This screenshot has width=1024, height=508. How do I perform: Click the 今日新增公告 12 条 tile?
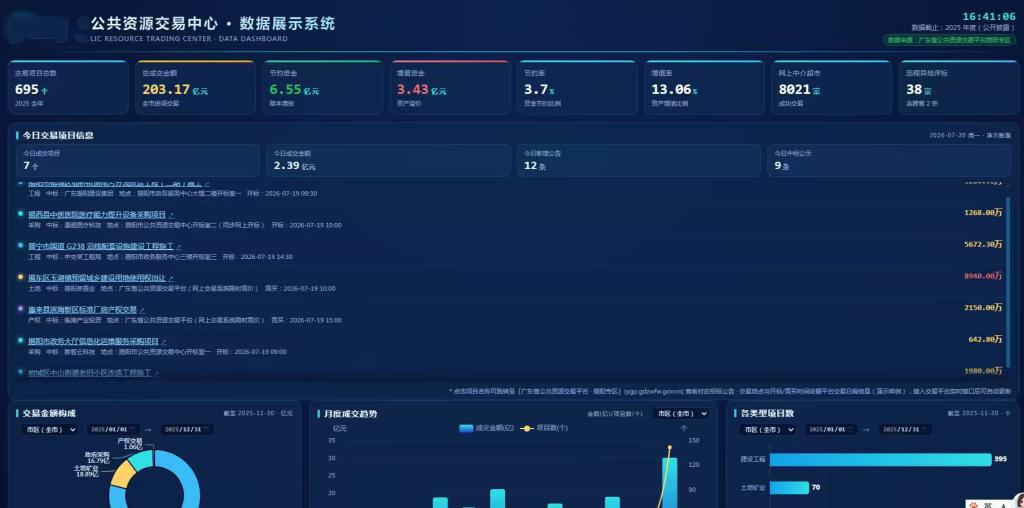click(639, 161)
